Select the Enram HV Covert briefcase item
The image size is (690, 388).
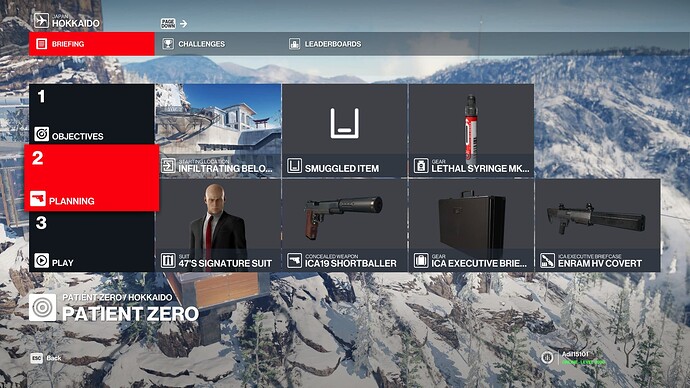point(598,225)
